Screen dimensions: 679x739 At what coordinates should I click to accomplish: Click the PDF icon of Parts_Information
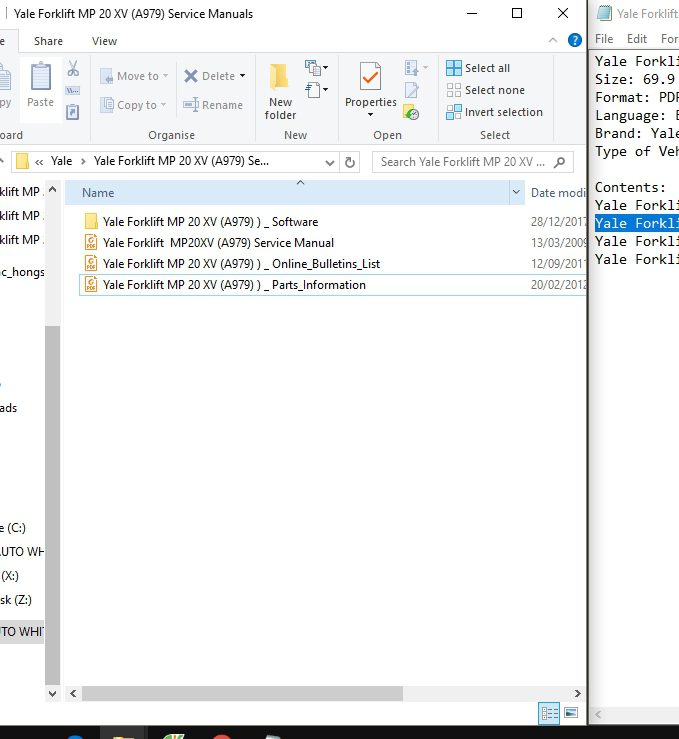(x=91, y=284)
